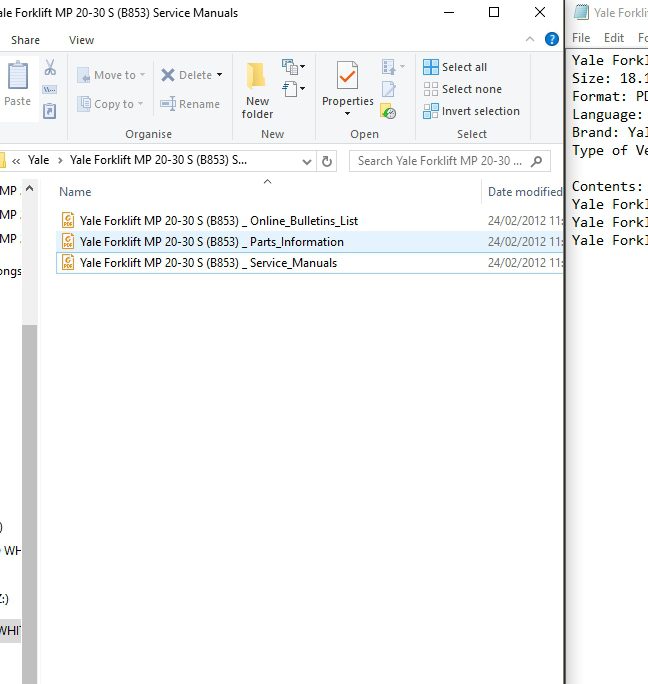Collapse the ribbon with the chevron
648x684 pixels.
530,39
